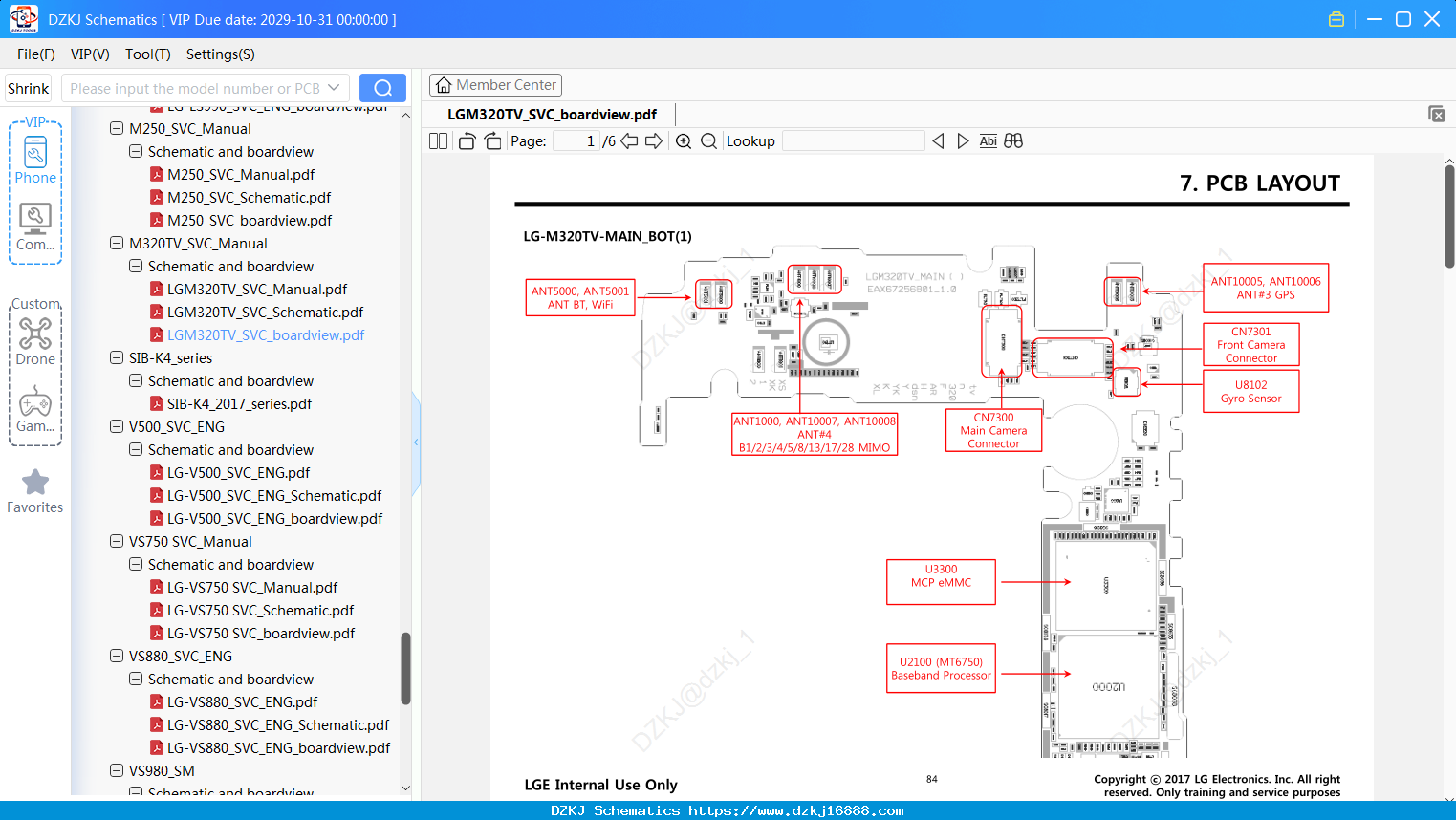This screenshot has height=820, width=1456.
Task: Click the binoculars search icon
Action: 1013,141
